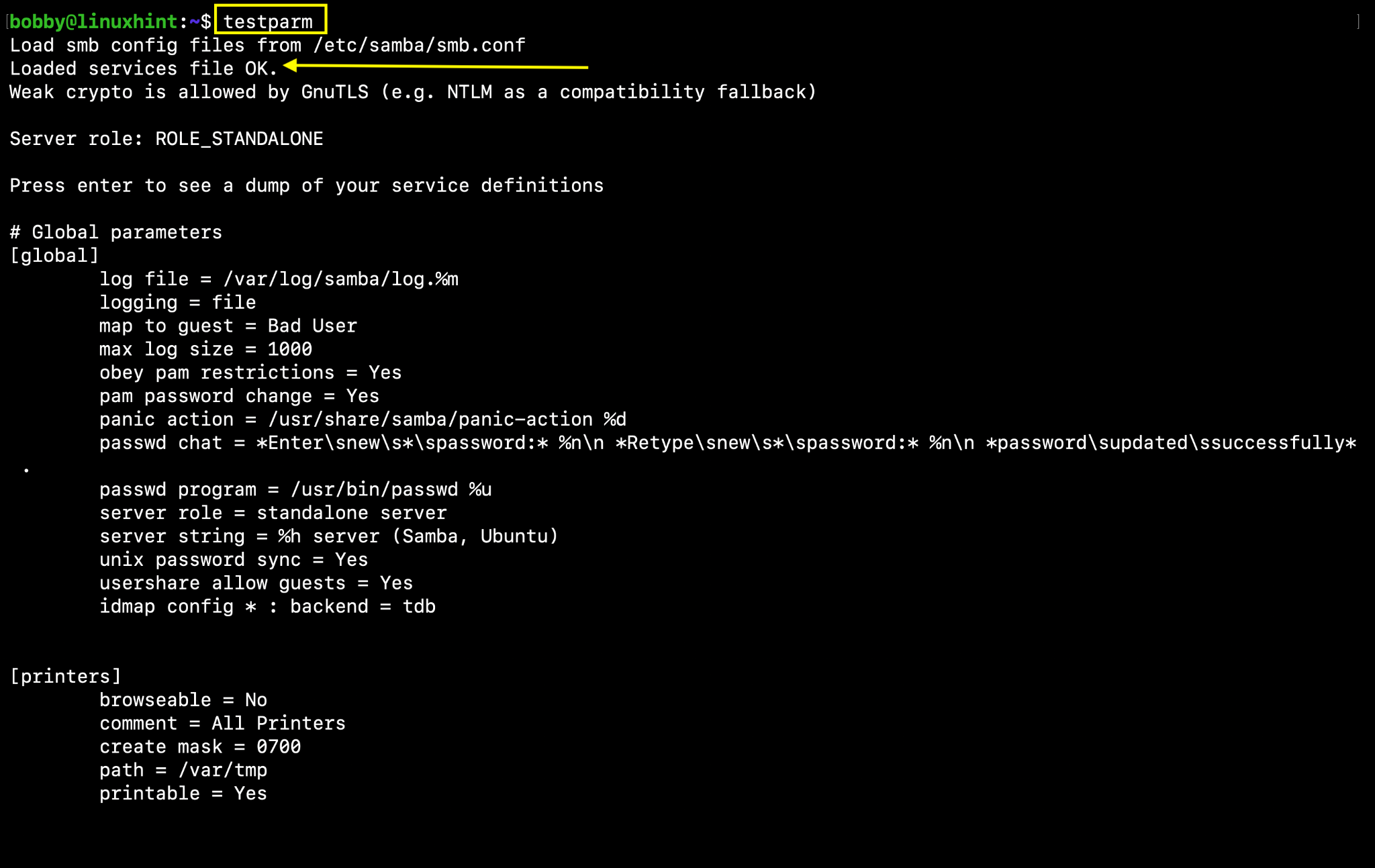Click the highlighted testparm command
This screenshot has height=868, width=1375.
click(268, 21)
